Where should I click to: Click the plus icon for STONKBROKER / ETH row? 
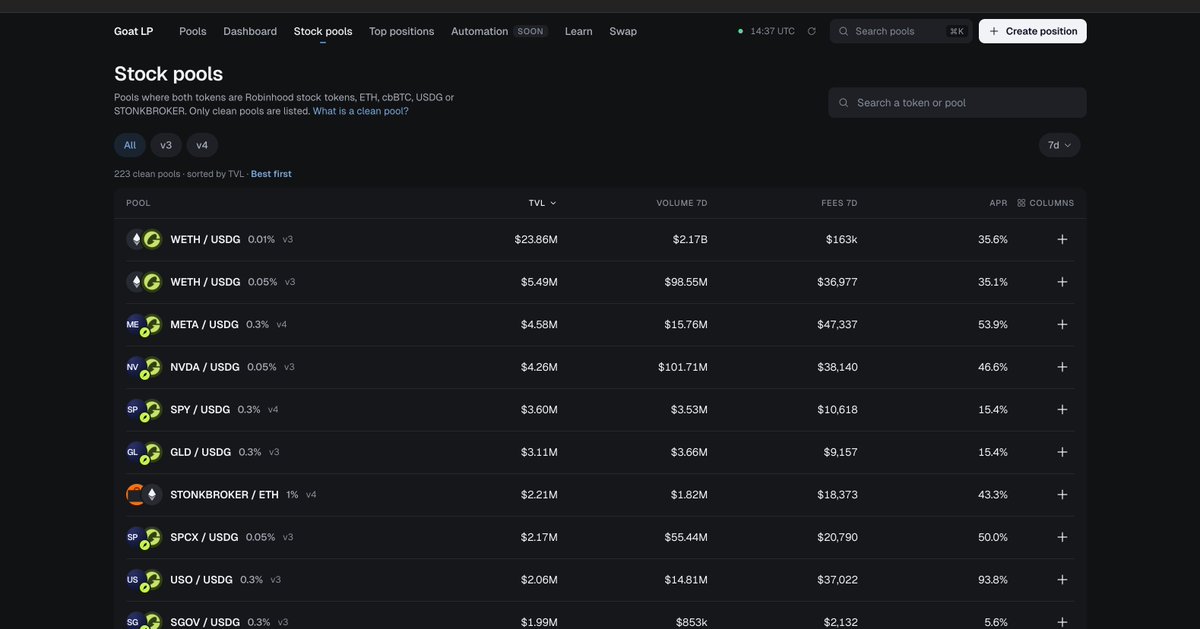(1062, 495)
